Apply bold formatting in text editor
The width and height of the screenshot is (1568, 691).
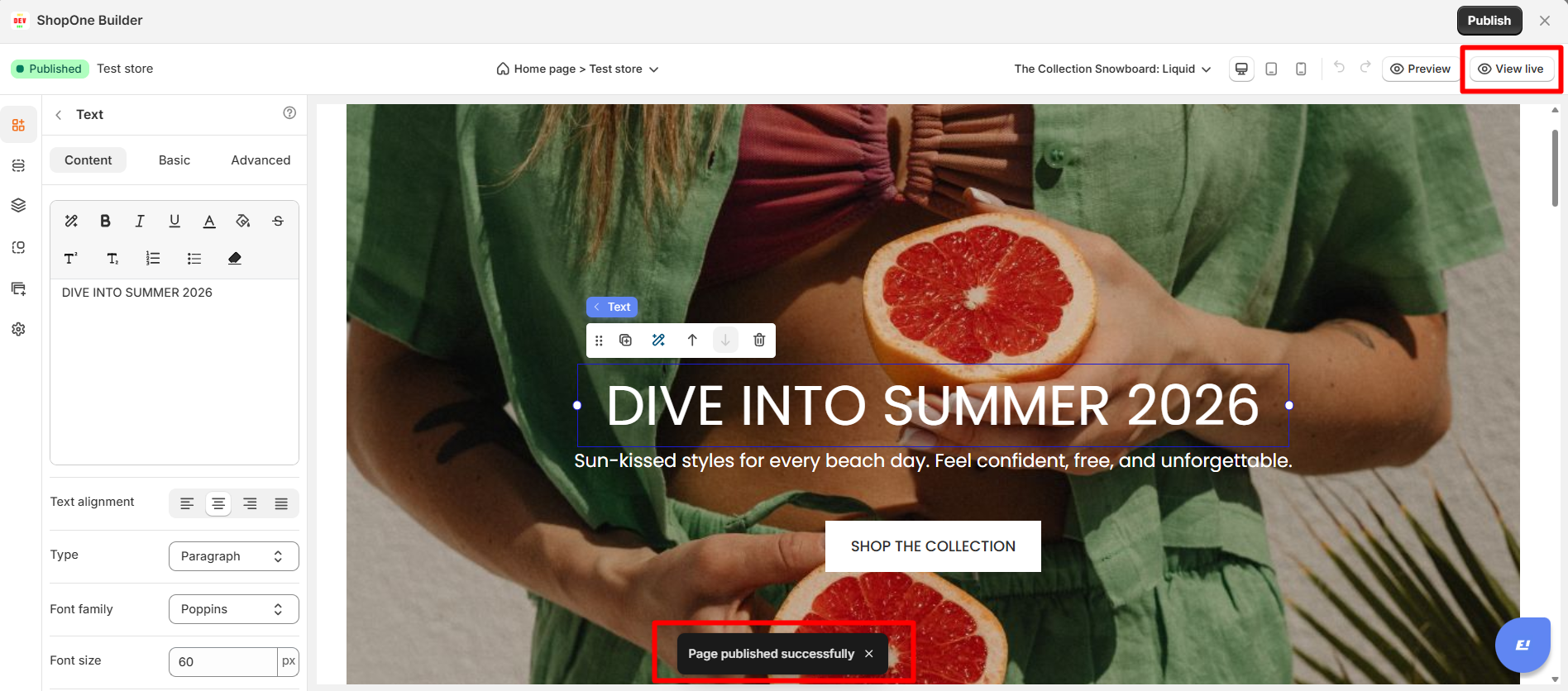click(x=105, y=221)
